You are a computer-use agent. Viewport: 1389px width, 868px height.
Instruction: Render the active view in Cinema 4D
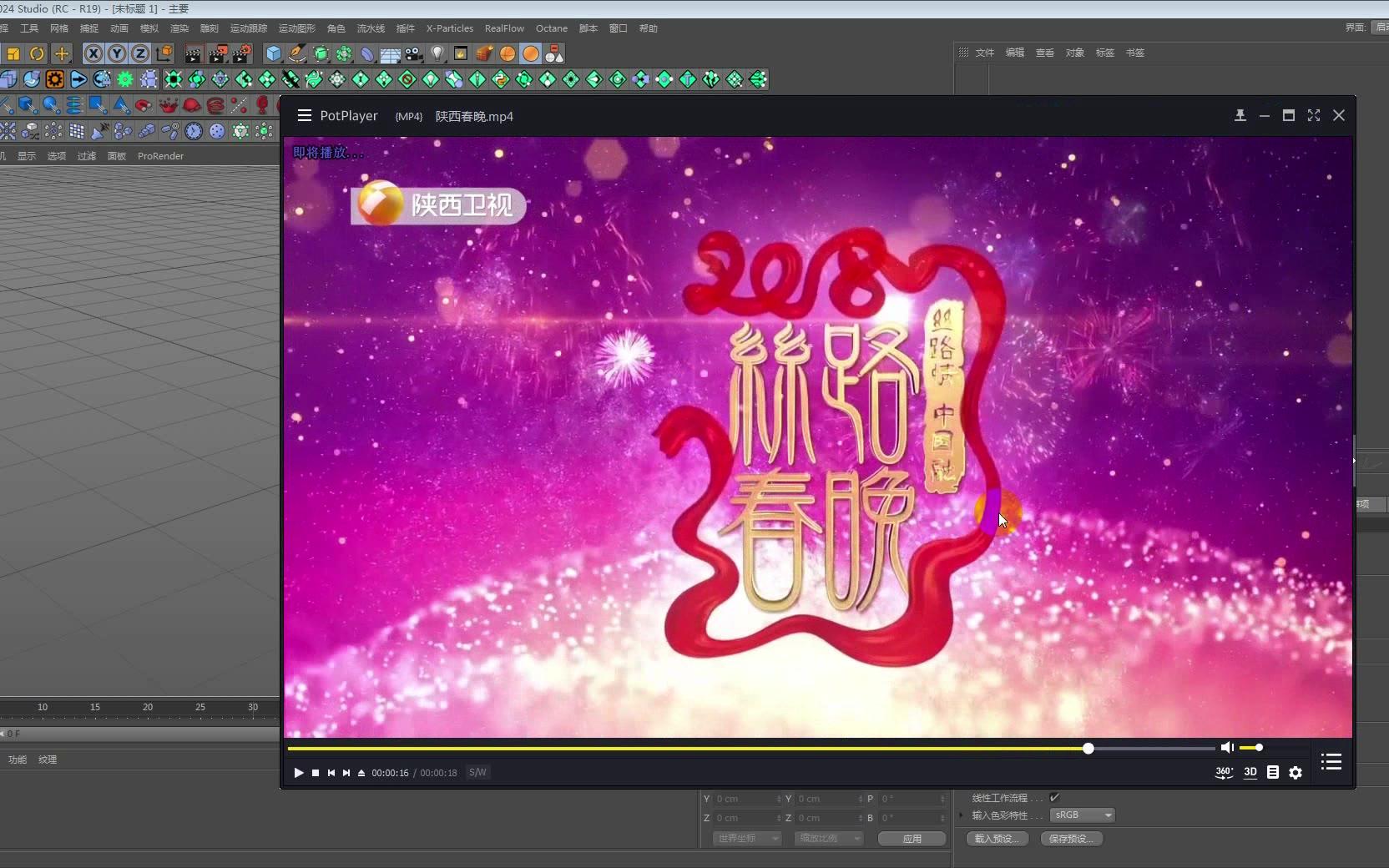tap(193, 53)
